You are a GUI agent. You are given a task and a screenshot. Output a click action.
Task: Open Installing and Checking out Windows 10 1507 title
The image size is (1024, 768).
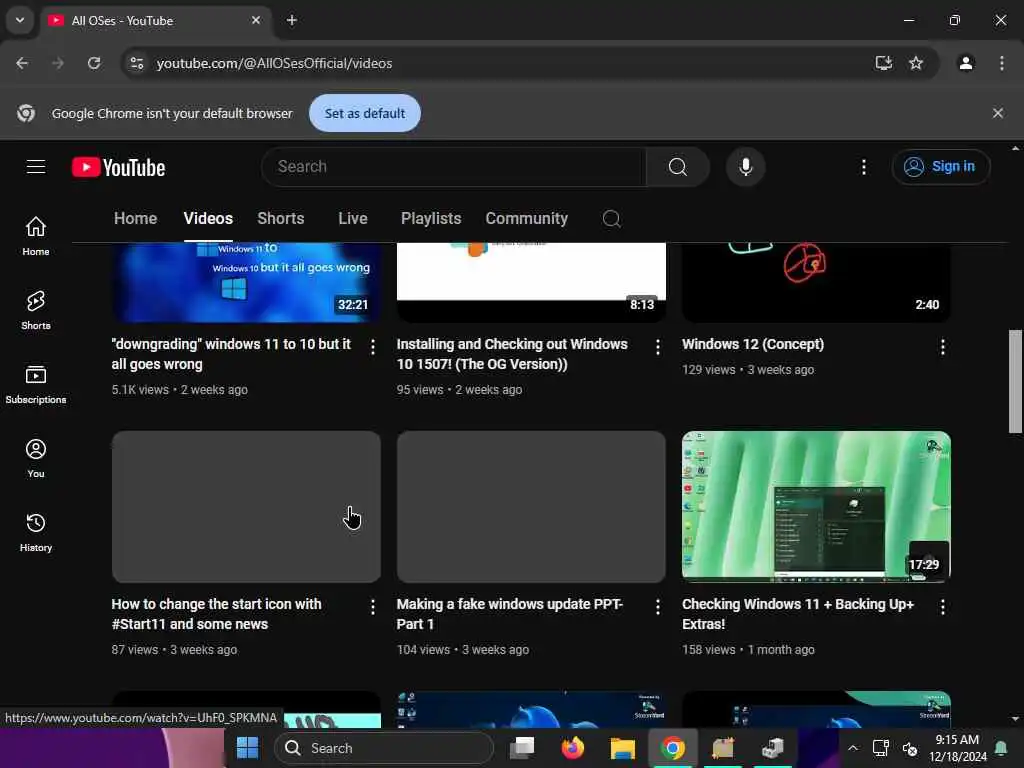click(x=512, y=354)
